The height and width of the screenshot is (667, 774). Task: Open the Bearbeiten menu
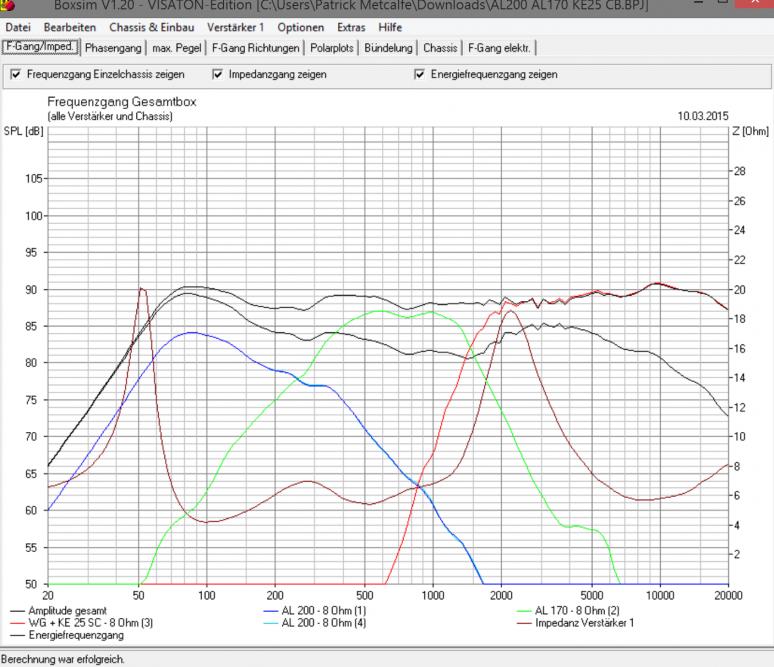pos(70,26)
